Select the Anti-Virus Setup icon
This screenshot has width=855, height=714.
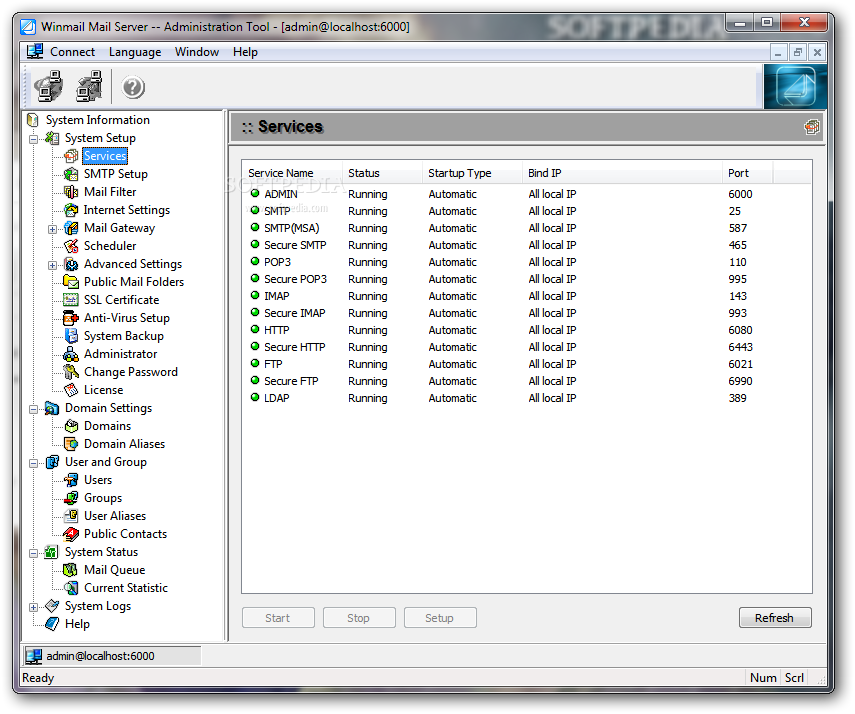tap(71, 318)
